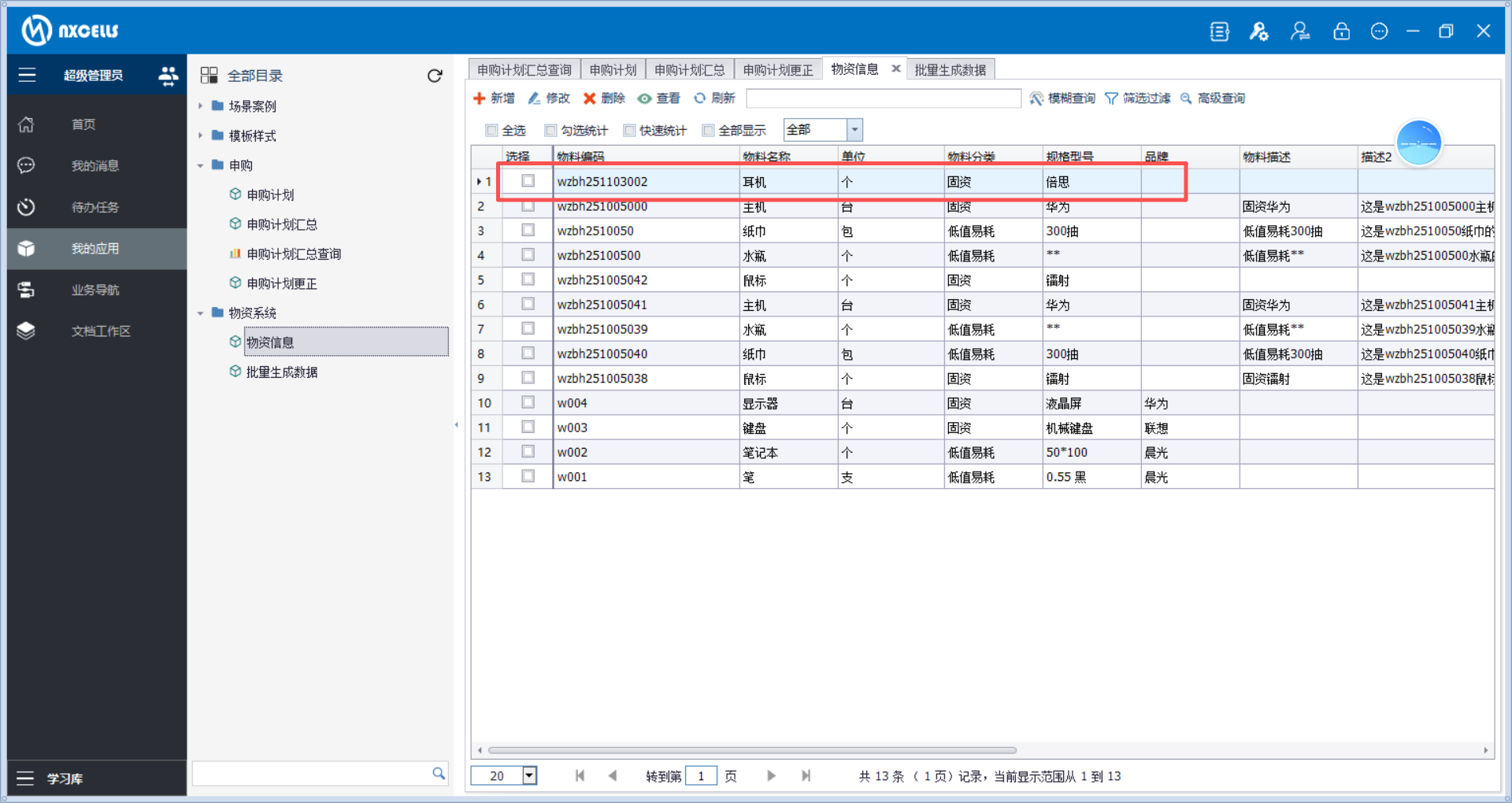Click the 新增 plus icon
The height and width of the screenshot is (803, 1512).
point(479,98)
